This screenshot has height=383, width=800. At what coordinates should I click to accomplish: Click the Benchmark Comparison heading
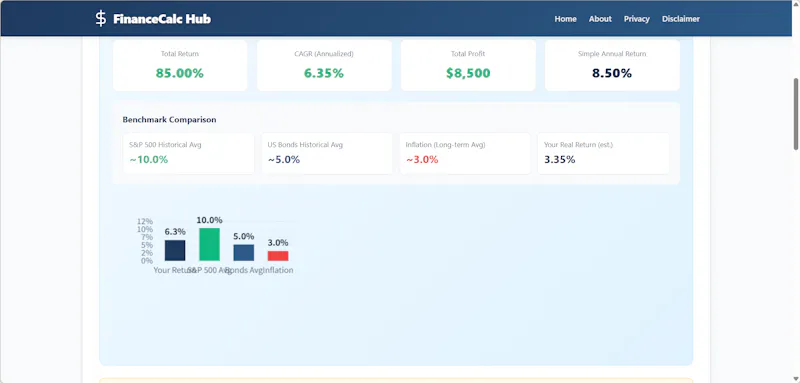click(x=169, y=120)
